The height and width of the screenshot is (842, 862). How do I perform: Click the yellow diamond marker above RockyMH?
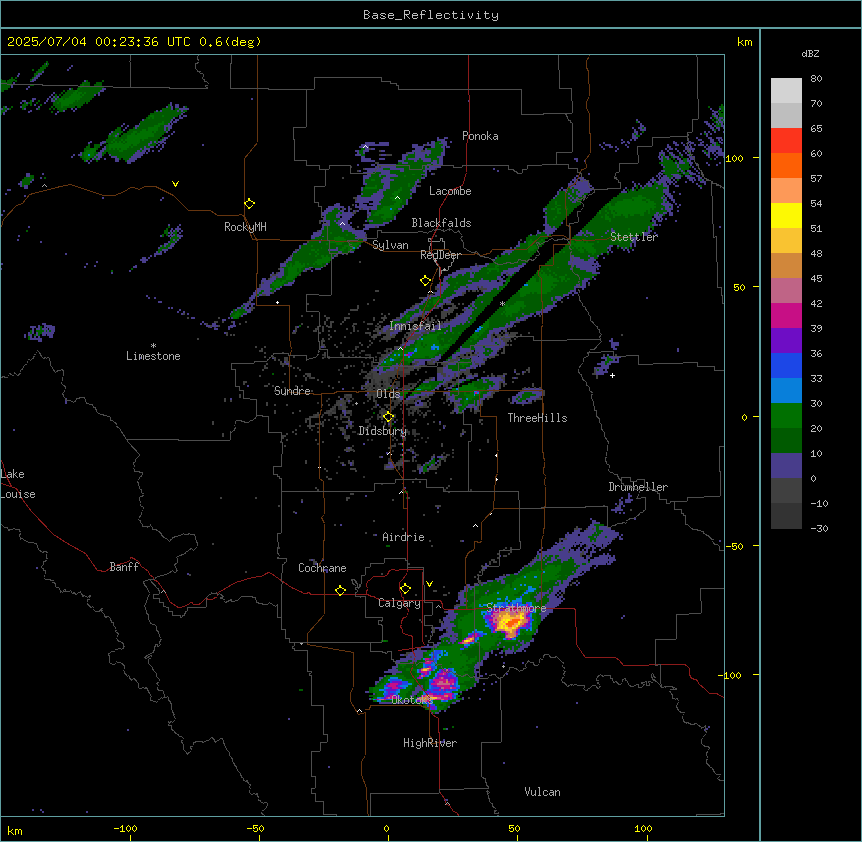[250, 204]
